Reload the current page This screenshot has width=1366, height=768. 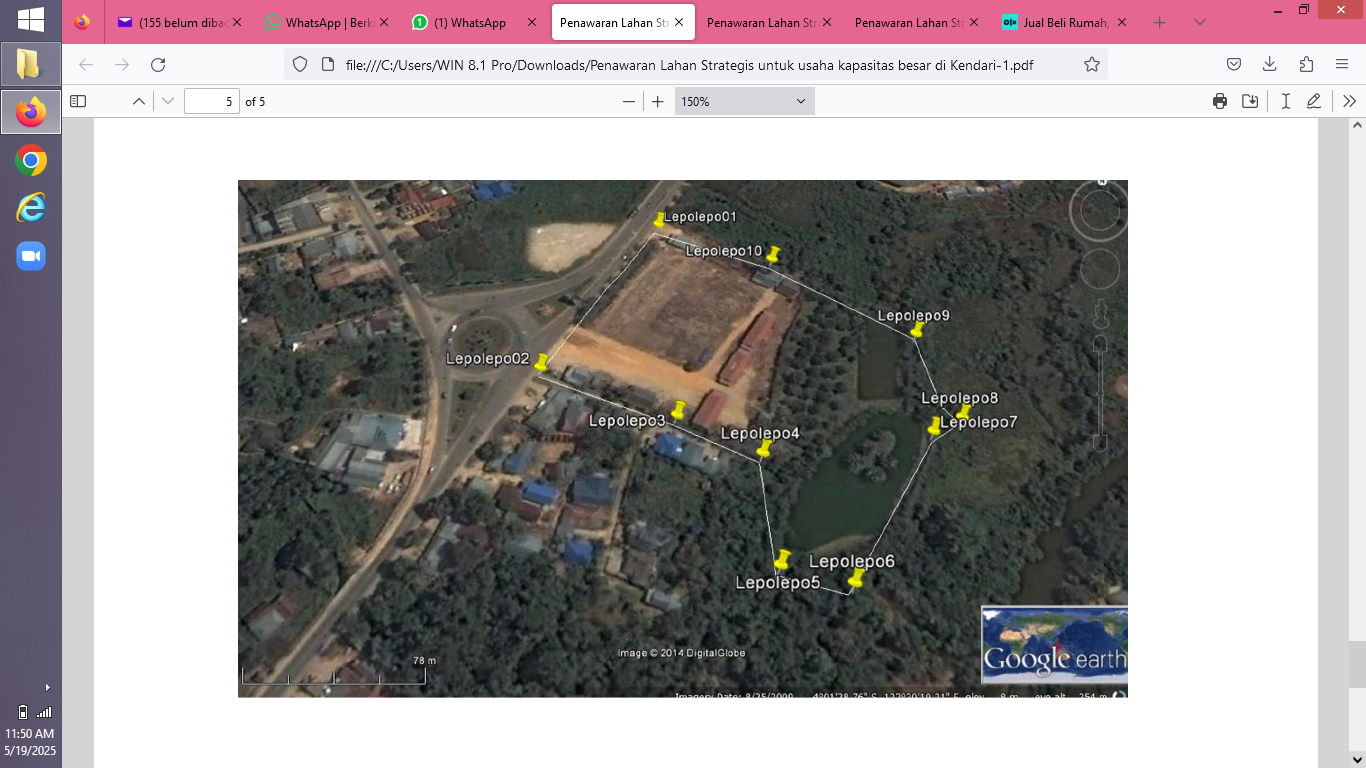(158, 64)
